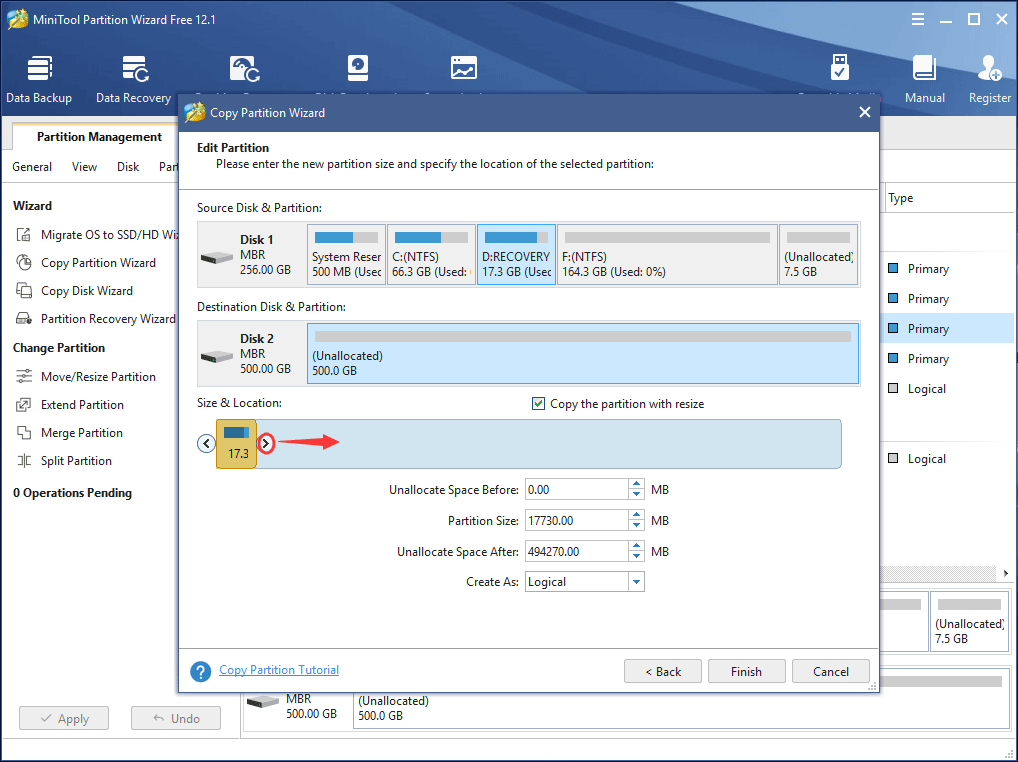Decrease Partition Size value
Viewport: 1018px width, 762px height.
[636, 525]
